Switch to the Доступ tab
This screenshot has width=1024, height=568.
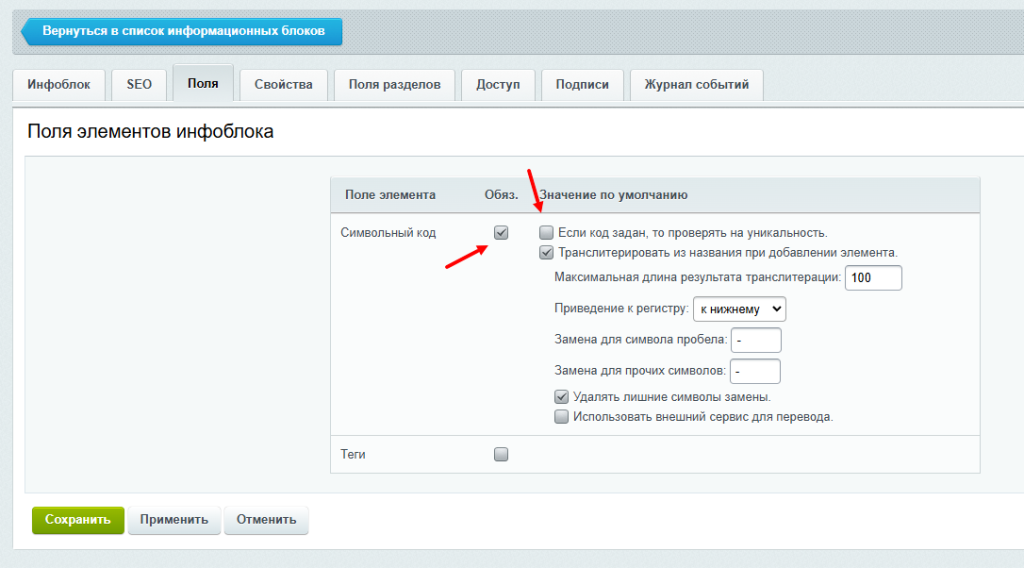tap(498, 85)
